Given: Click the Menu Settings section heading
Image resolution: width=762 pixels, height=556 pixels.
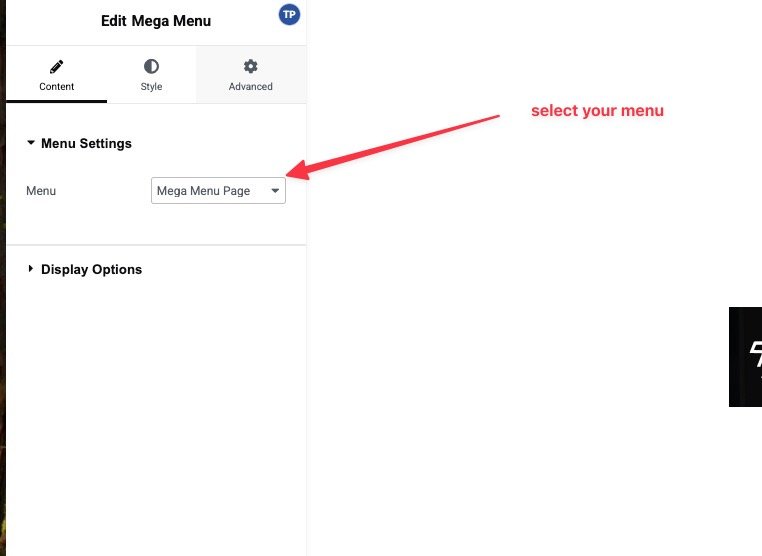Looking at the screenshot, I should pos(86,143).
